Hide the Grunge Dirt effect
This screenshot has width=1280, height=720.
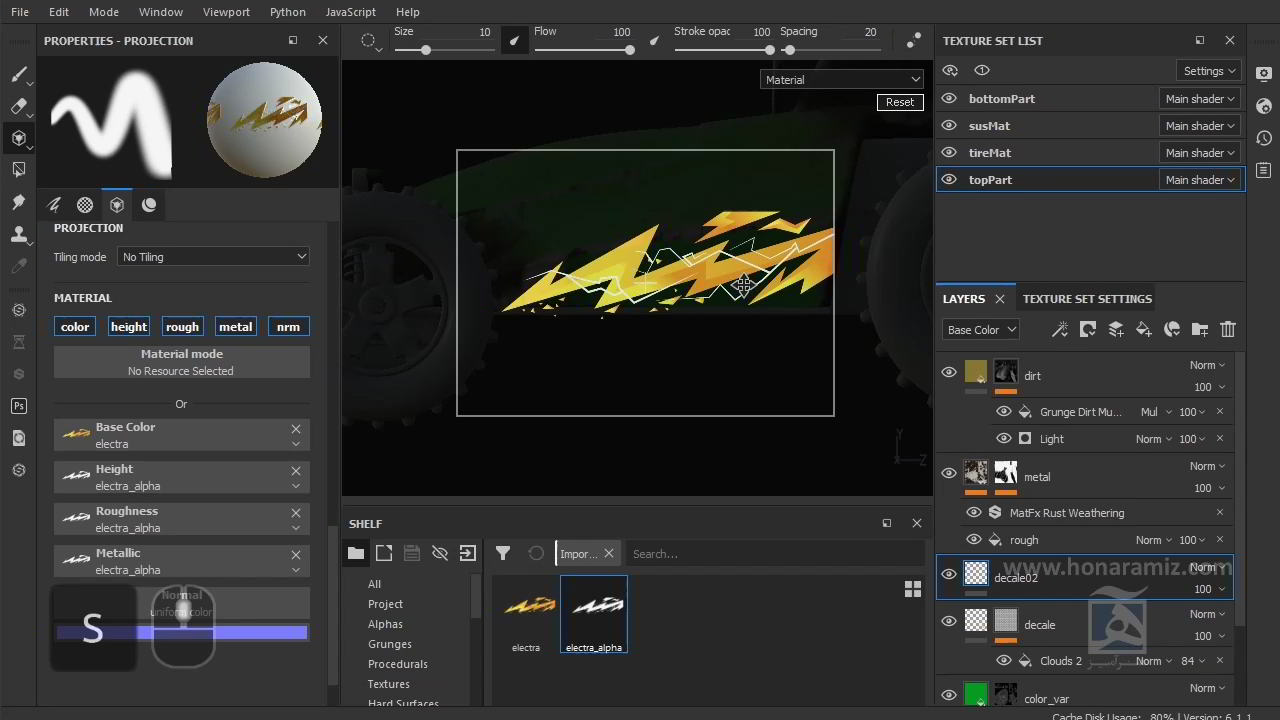pyautogui.click(x=1004, y=412)
